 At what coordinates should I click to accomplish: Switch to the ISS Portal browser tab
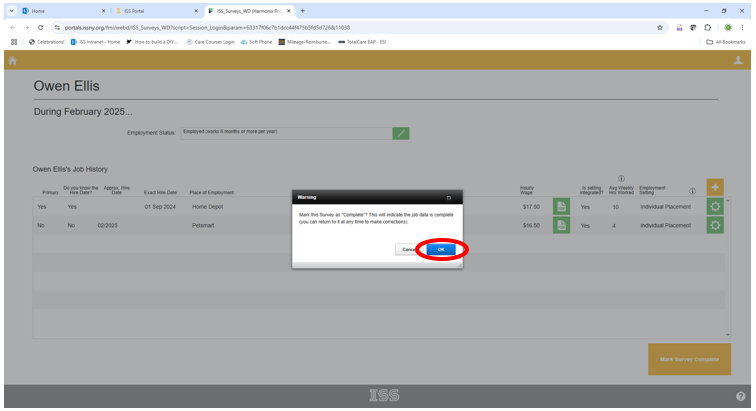(150, 10)
